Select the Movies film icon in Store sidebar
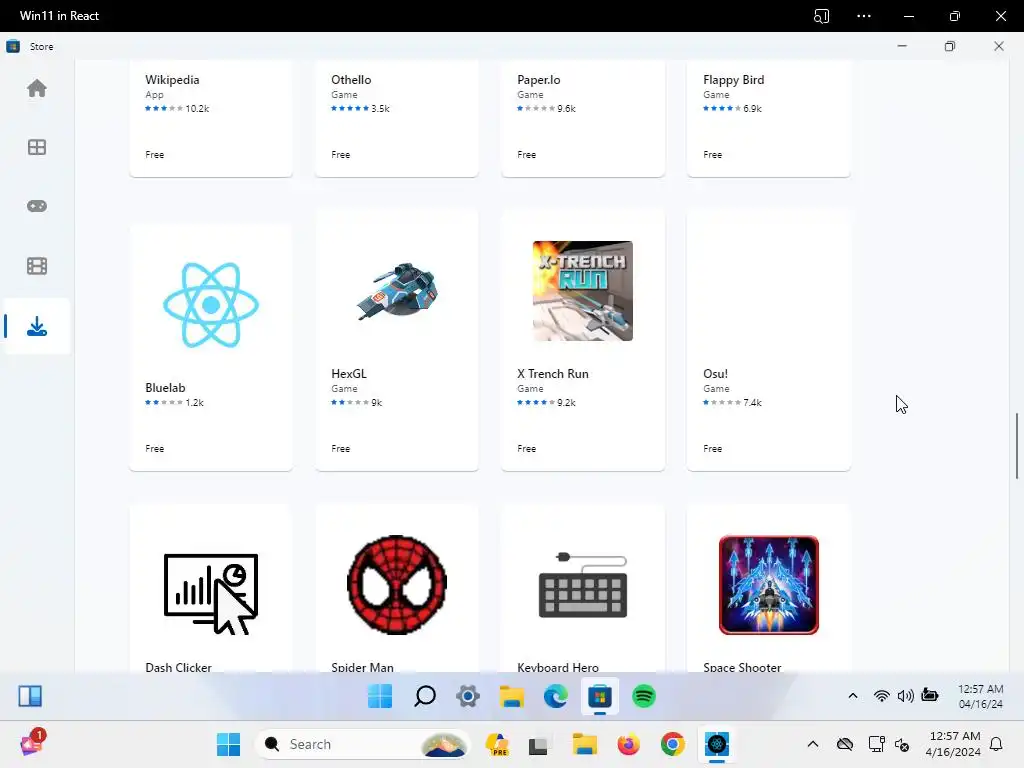Viewport: 1024px width, 768px height. click(37, 266)
